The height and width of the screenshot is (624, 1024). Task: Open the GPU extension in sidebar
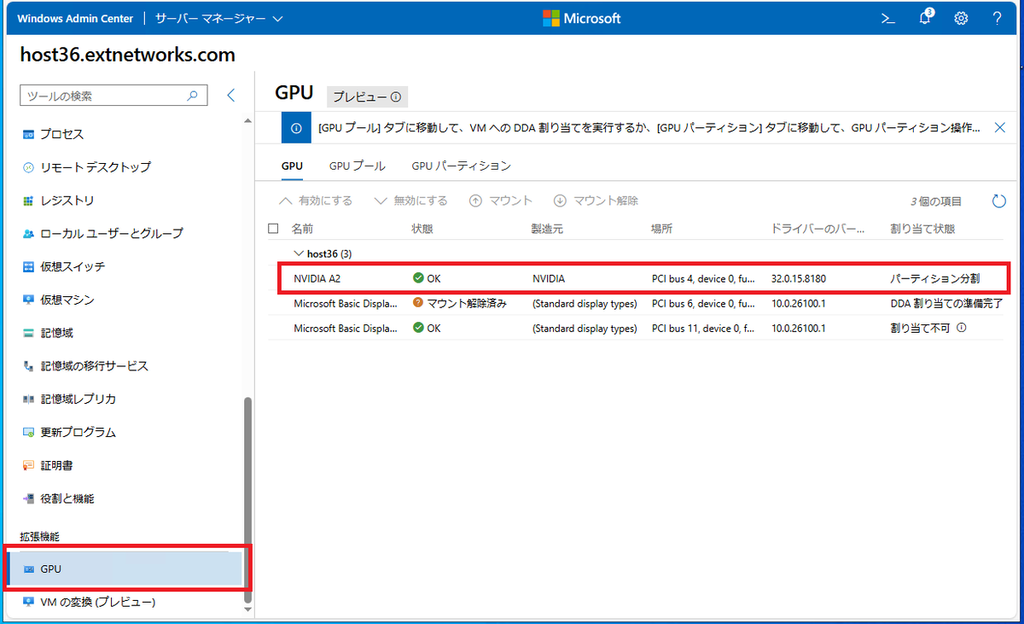point(124,569)
